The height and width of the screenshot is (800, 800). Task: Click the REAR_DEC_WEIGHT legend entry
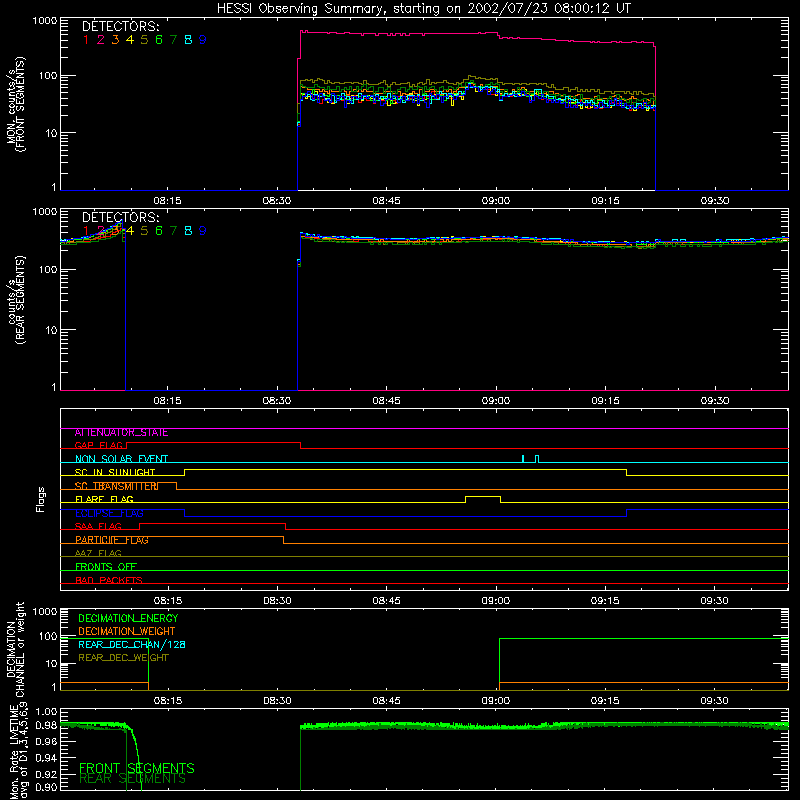pos(123,658)
